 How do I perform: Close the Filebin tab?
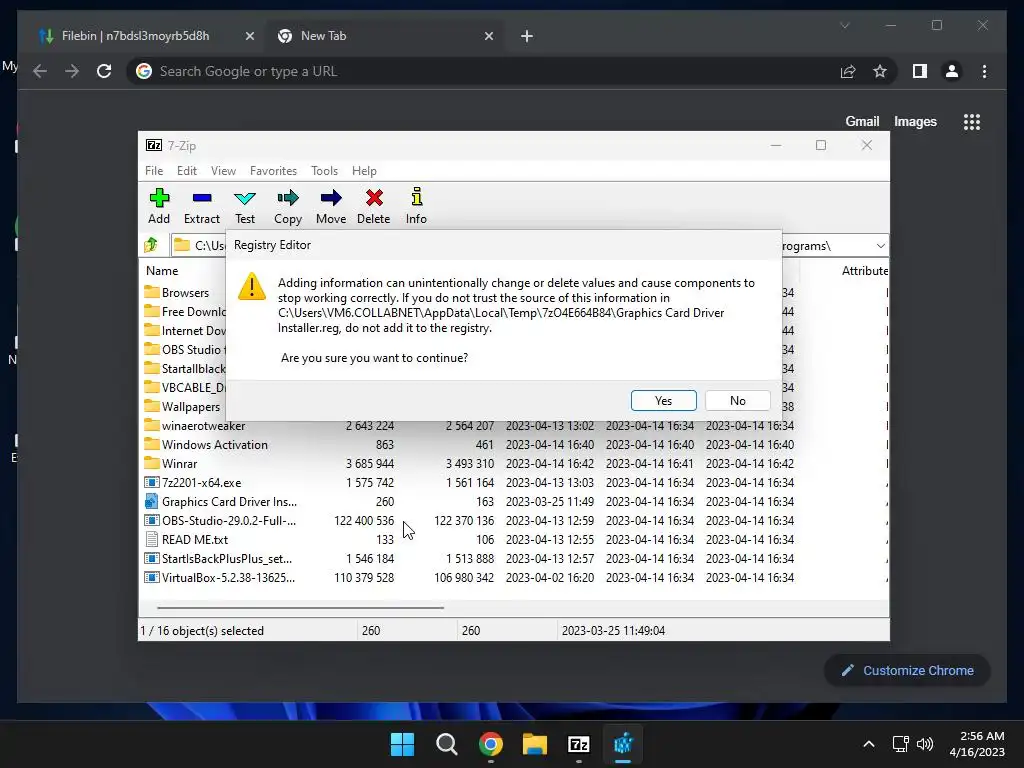(x=249, y=36)
